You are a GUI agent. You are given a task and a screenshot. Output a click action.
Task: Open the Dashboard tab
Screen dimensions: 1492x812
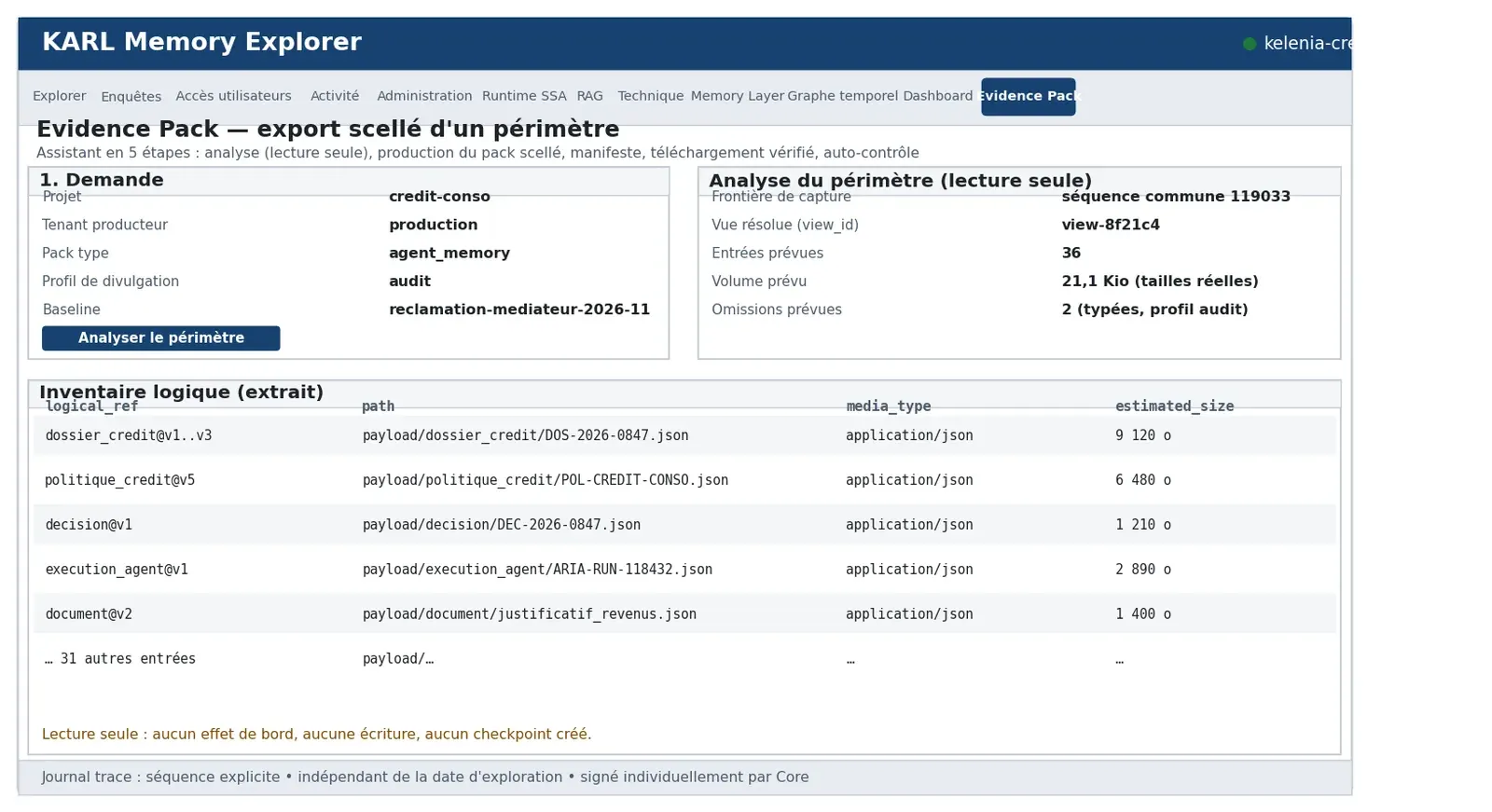tap(937, 96)
